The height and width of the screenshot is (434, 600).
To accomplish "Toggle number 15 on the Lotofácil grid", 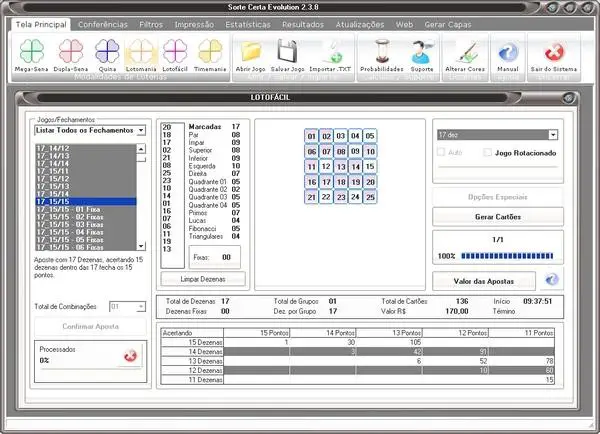I will [x=370, y=166].
